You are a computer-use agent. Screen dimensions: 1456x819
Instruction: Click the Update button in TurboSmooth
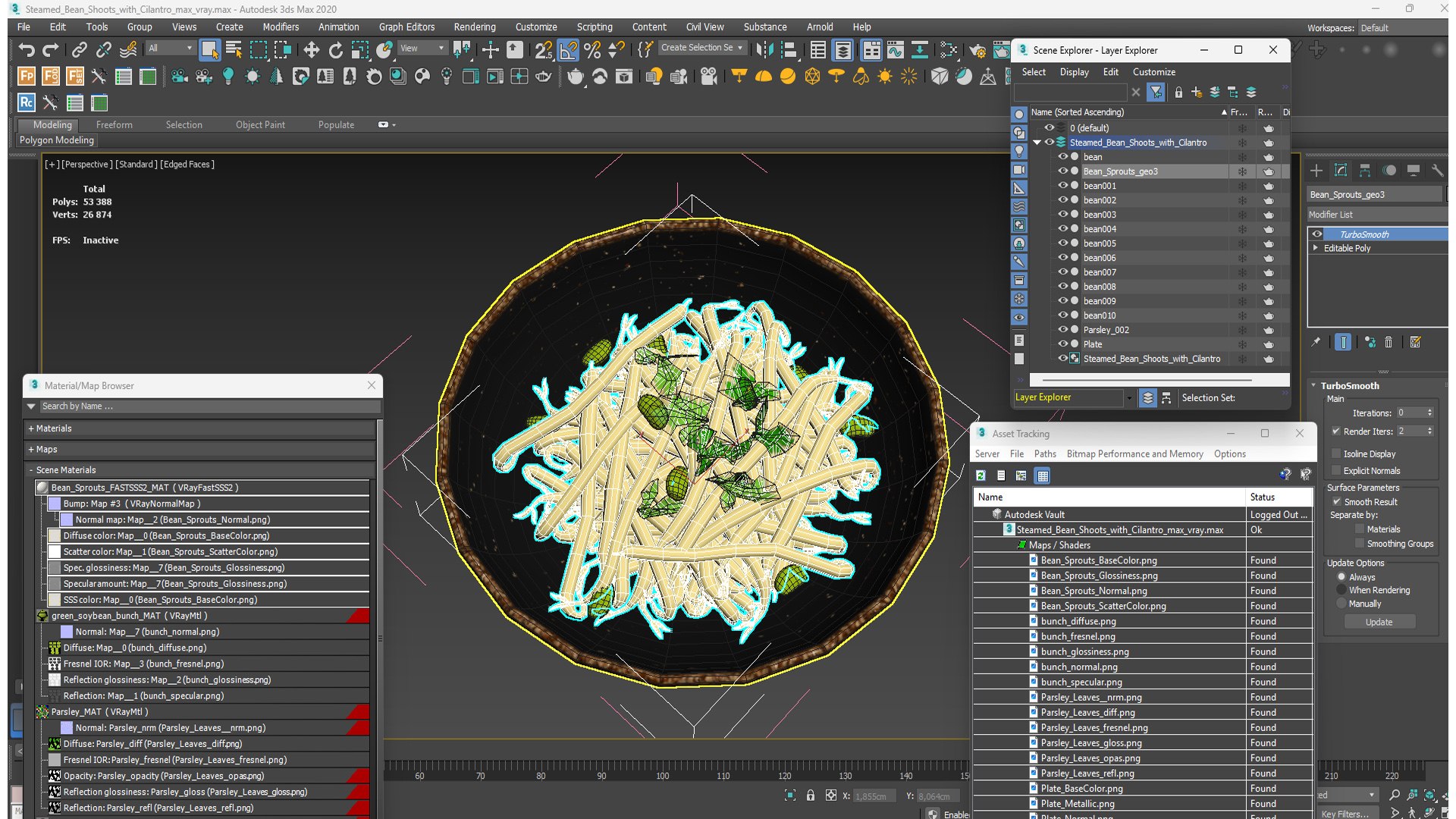[x=1379, y=622]
